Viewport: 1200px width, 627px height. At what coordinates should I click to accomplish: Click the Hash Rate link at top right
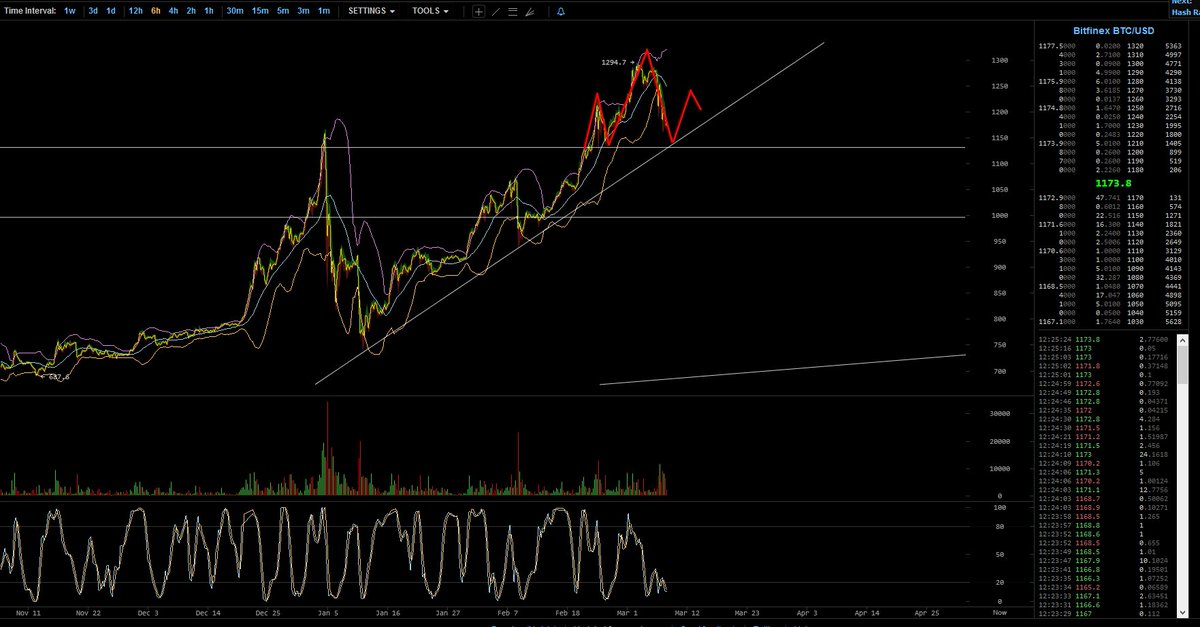pyautogui.click(x=1186, y=15)
